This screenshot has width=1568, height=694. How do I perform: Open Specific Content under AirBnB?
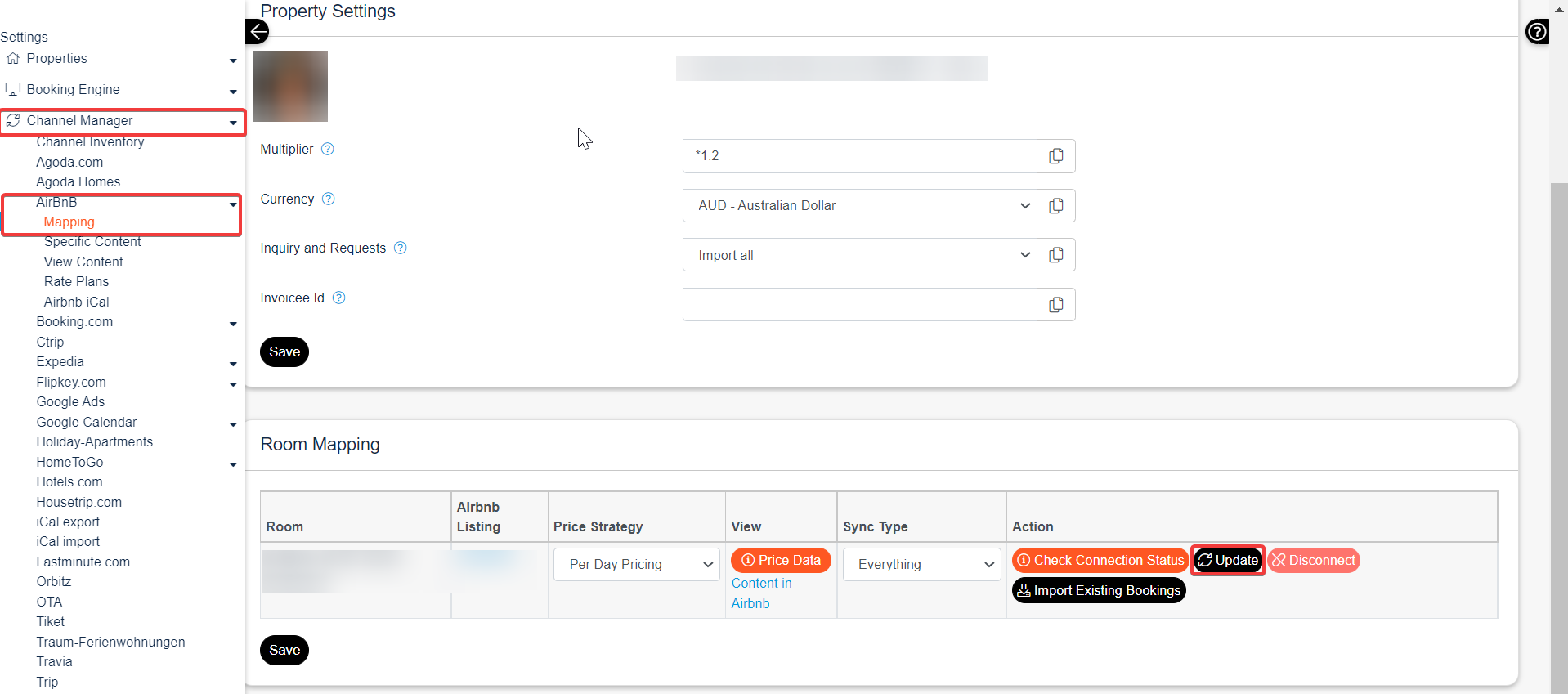pos(92,242)
